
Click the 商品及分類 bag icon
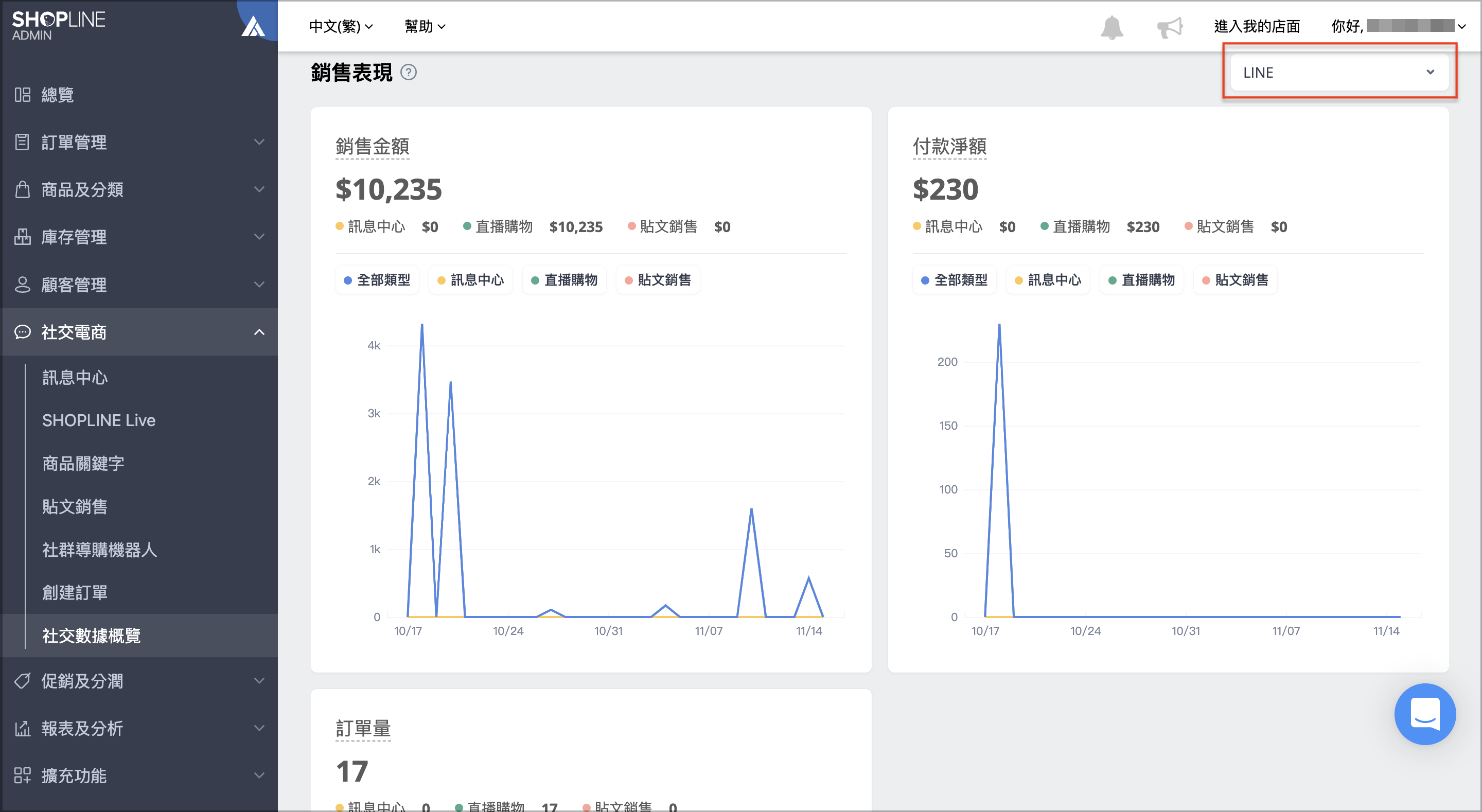pos(23,189)
